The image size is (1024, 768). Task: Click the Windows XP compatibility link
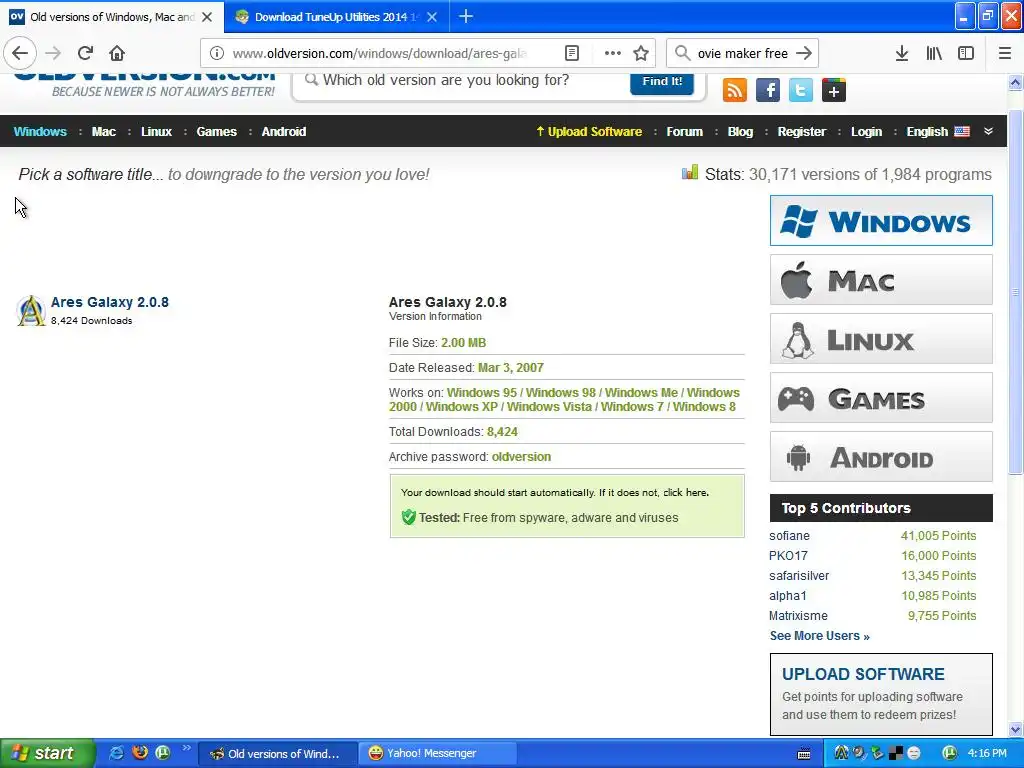[x=461, y=406]
